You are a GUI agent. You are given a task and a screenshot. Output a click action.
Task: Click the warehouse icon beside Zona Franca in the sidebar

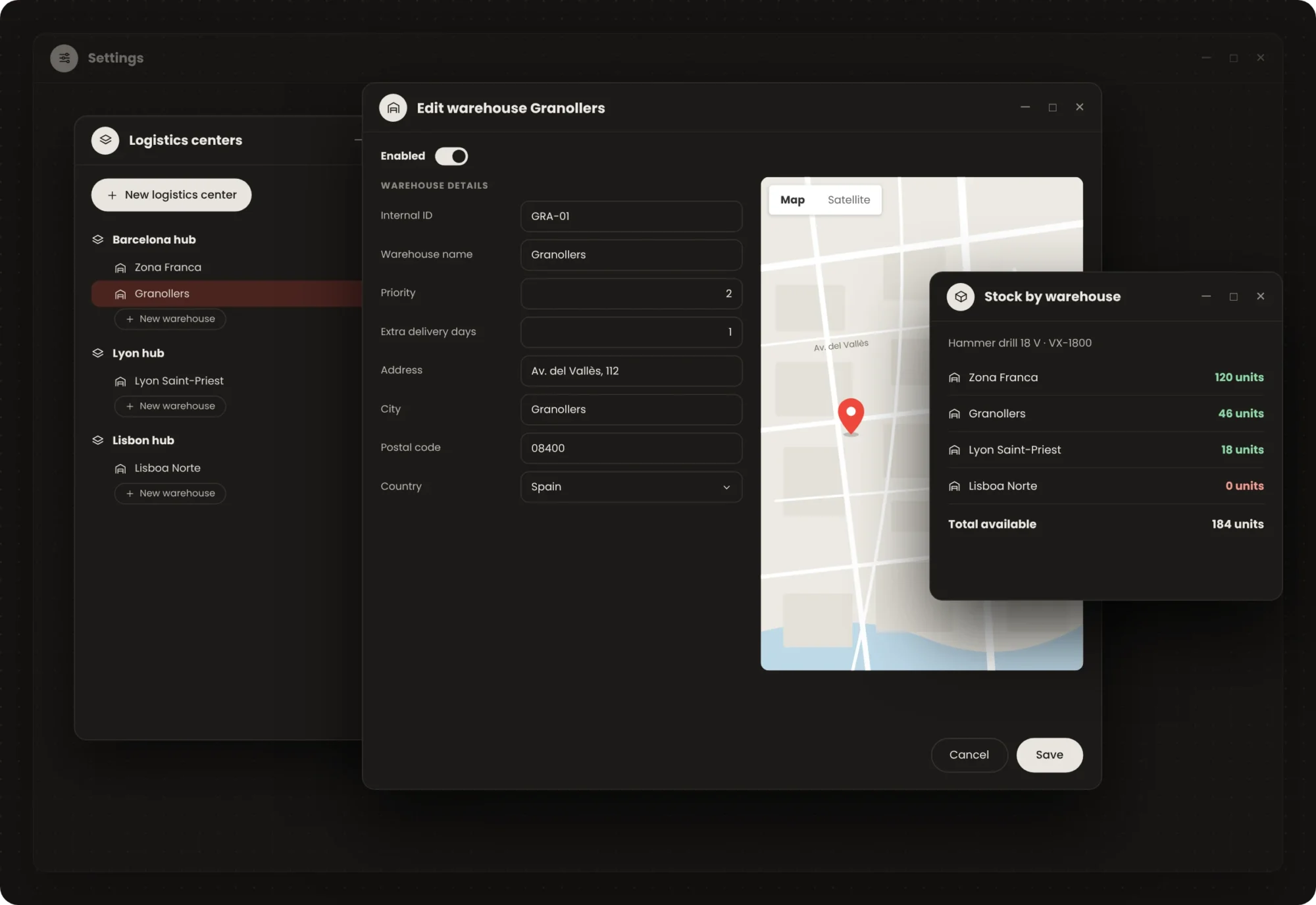pyautogui.click(x=120, y=268)
